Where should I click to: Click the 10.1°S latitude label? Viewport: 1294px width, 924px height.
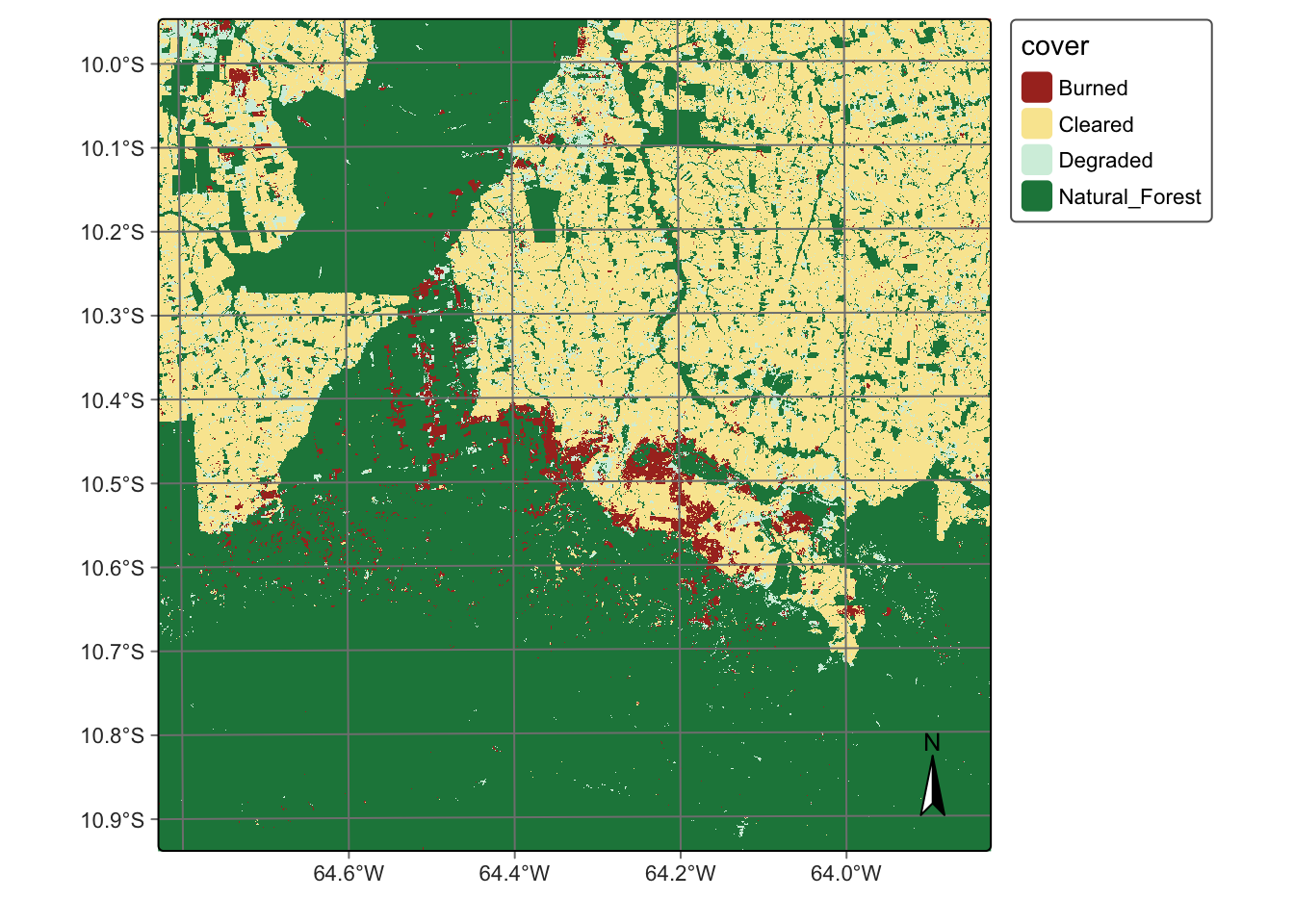tap(113, 149)
